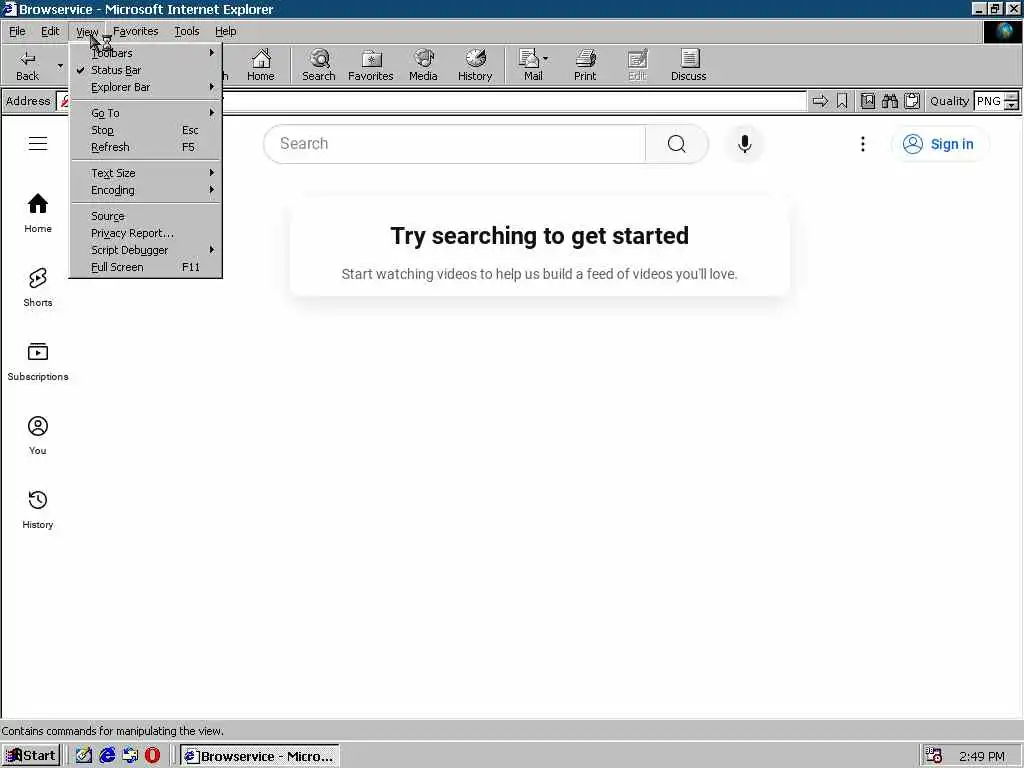Click the Start button
The image size is (1024, 768).
pyautogui.click(x=31, y=756)
